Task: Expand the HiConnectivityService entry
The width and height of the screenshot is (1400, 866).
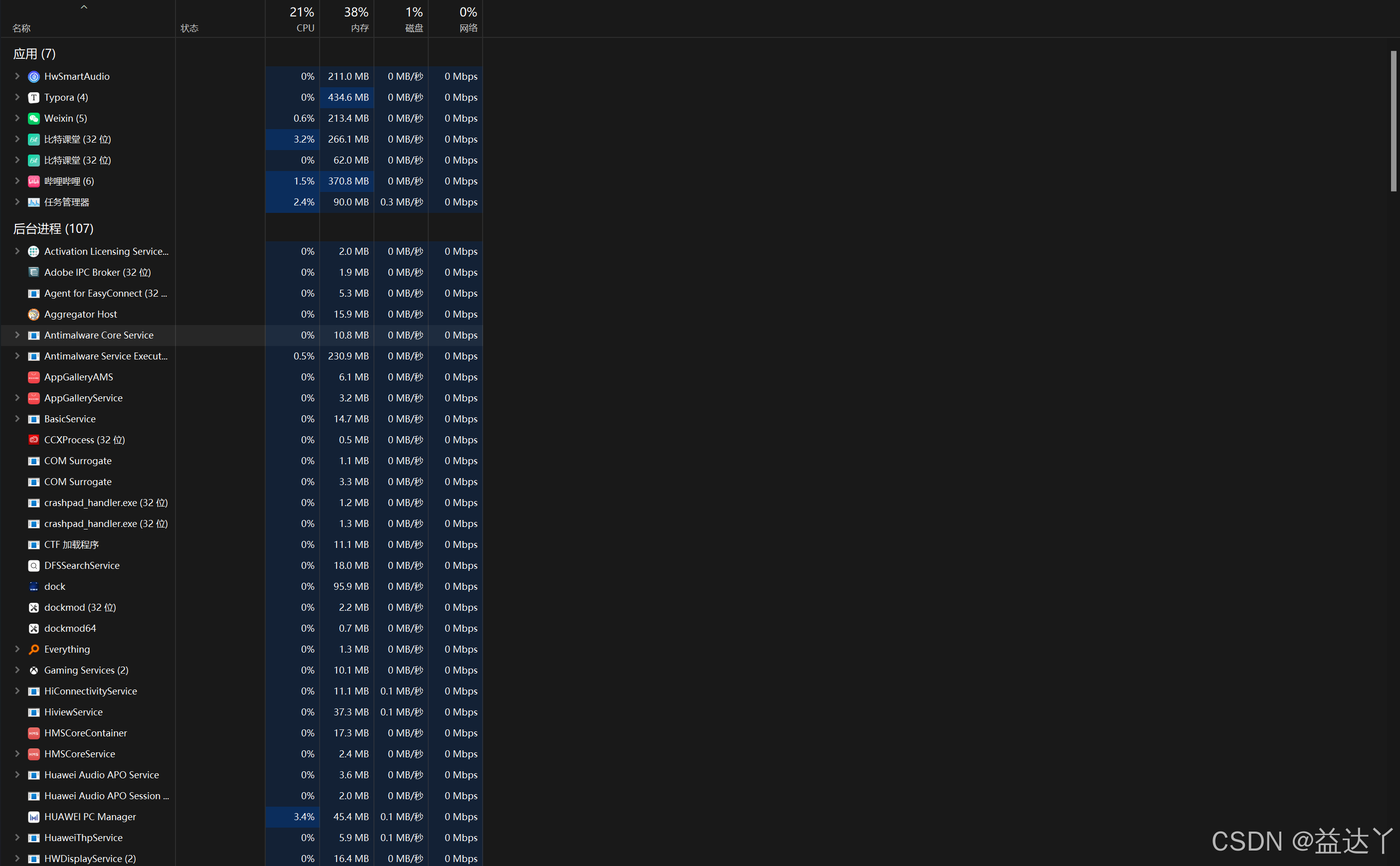Action: pos(17,692)
